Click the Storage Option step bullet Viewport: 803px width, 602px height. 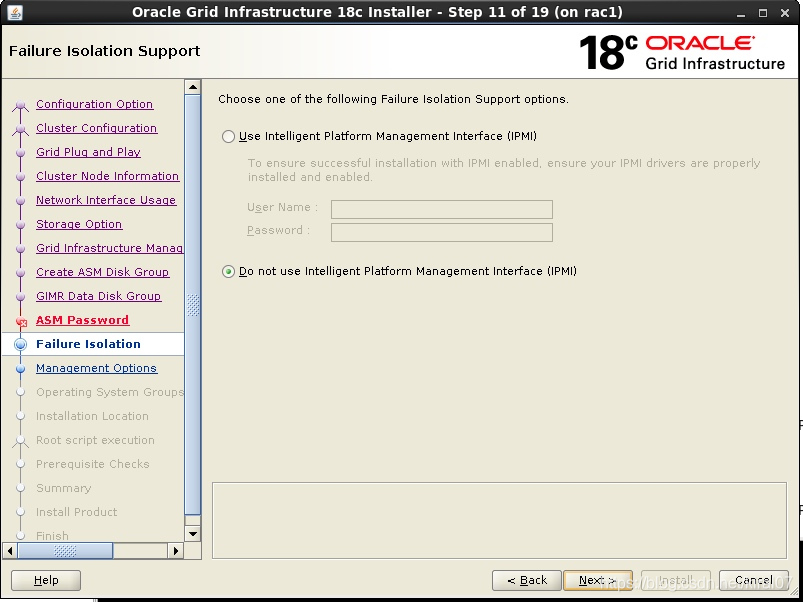pyautogui.click(x=20, y=225)
